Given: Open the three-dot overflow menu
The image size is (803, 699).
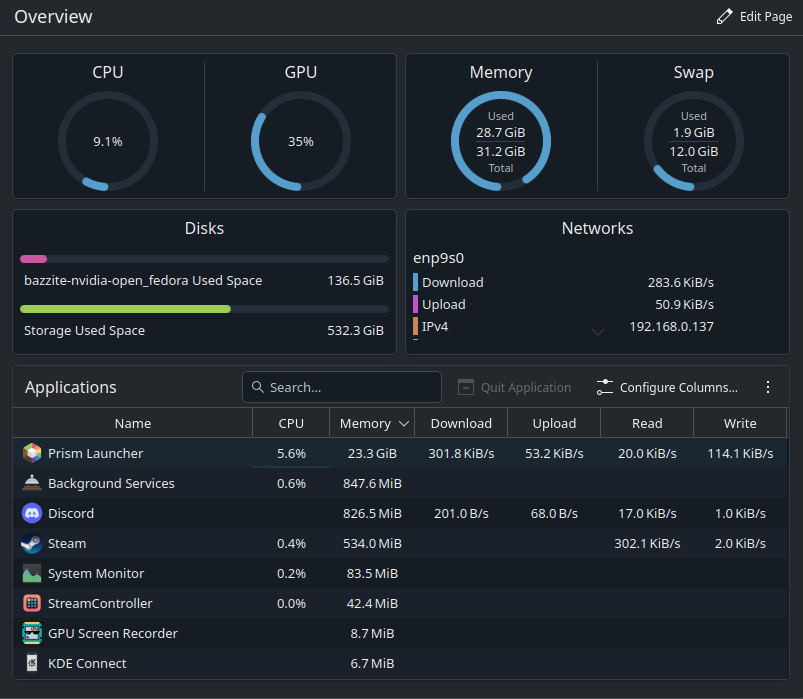Looking at the screenshot, I should (768, 387).
